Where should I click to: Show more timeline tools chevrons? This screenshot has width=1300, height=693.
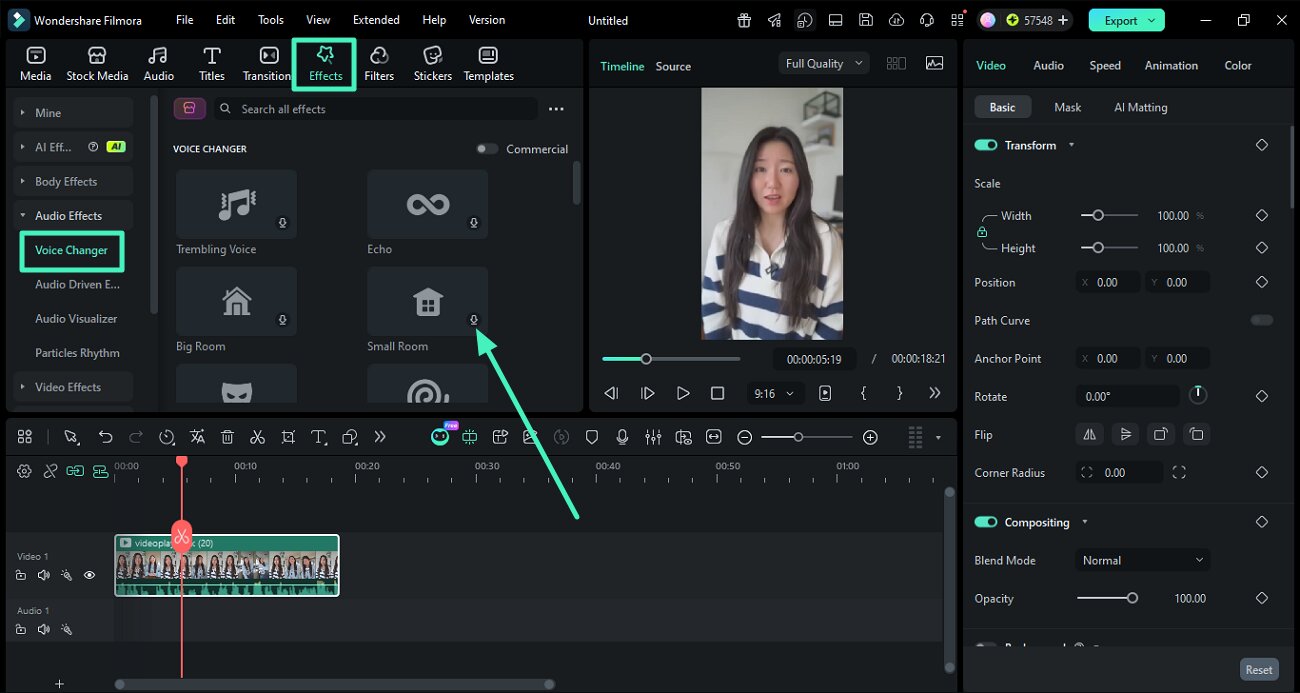(380, 437)
